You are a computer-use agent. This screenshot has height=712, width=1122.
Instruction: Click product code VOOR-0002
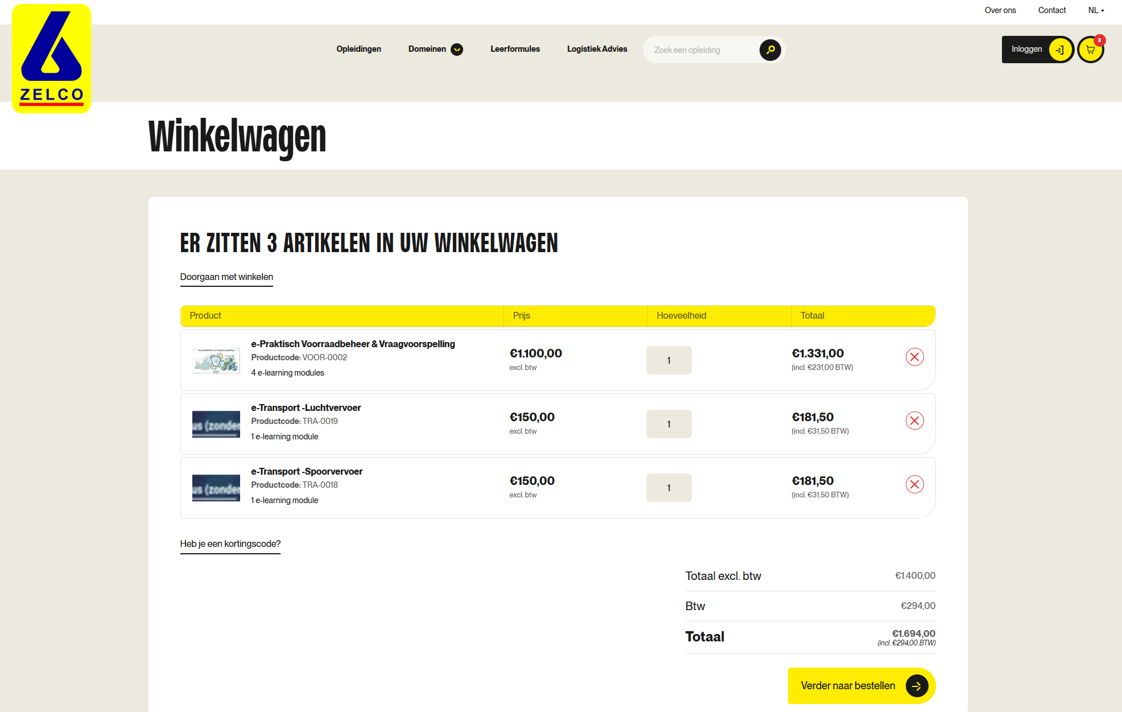[x=325, y=358]
